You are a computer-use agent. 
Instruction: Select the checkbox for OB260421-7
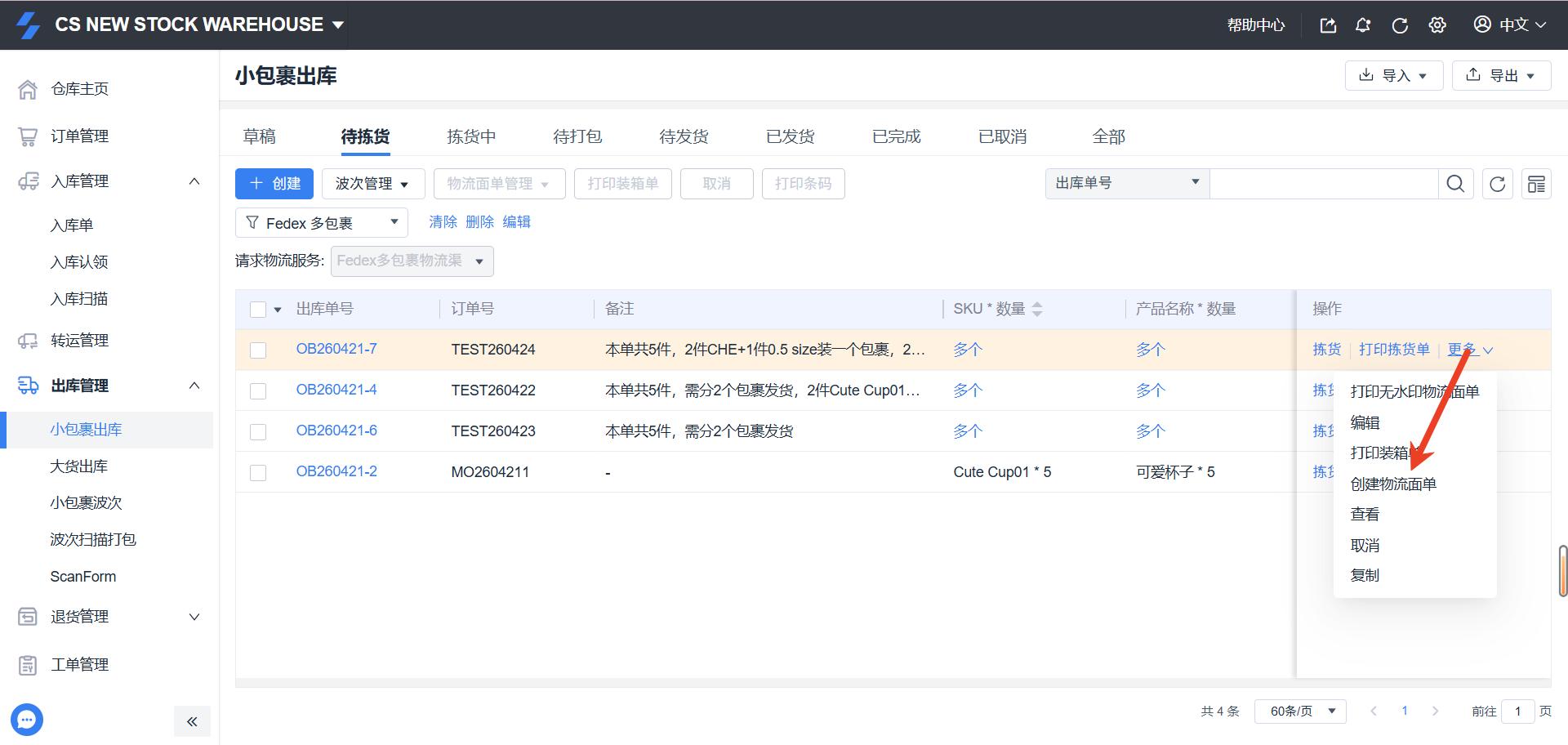coord(258,350)
